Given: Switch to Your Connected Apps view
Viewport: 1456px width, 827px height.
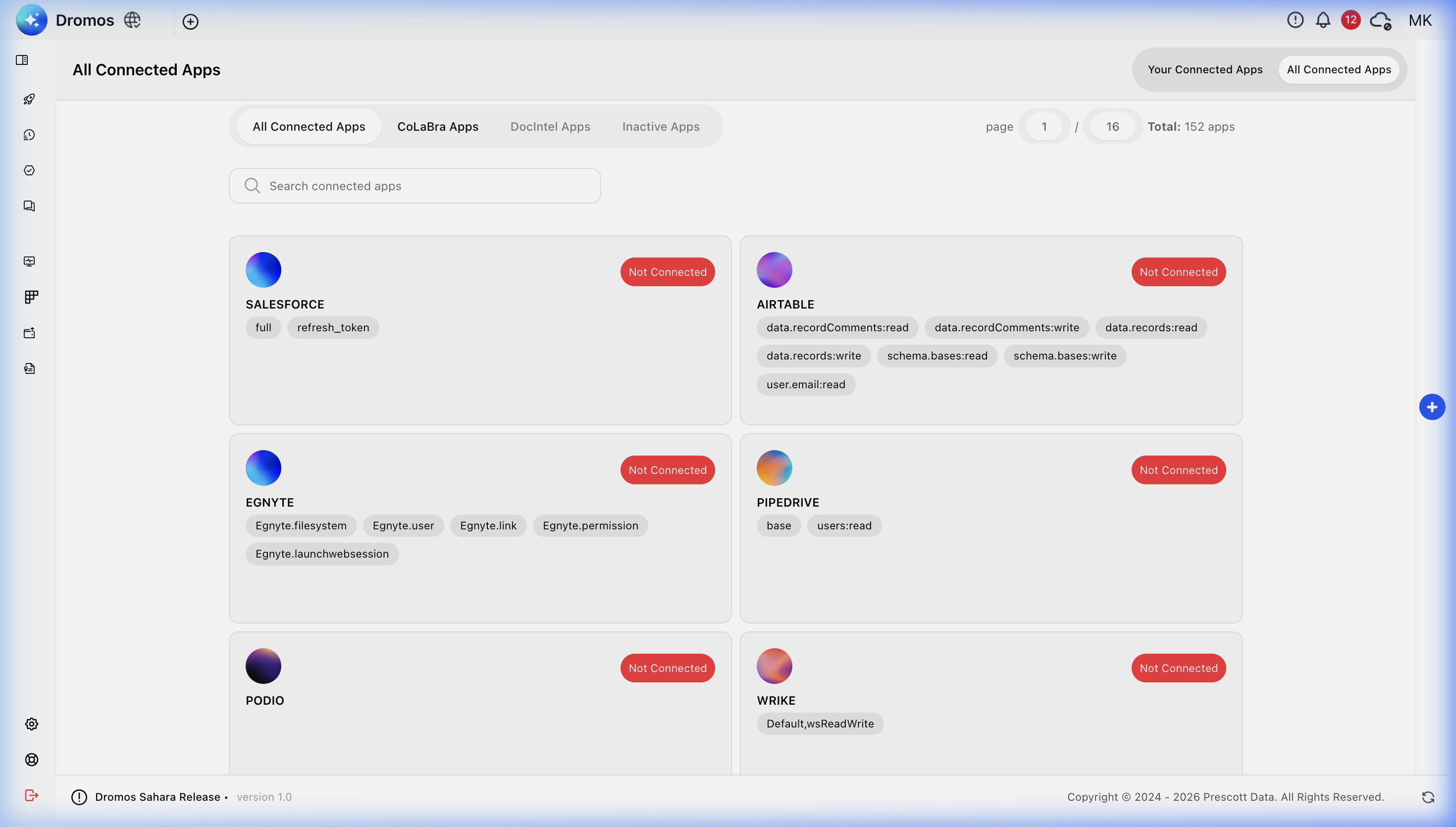Looking at the screenshot, I should click(1205, 69).
